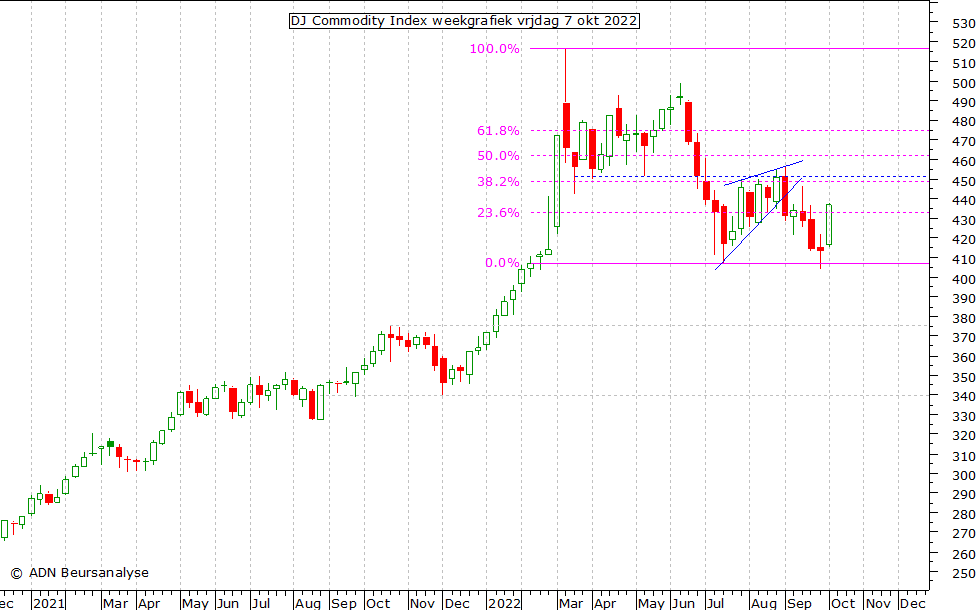The width and height of the screenshot is (980, 610).
Task: Click the 360 price axis value
Action: coord(964,358)
